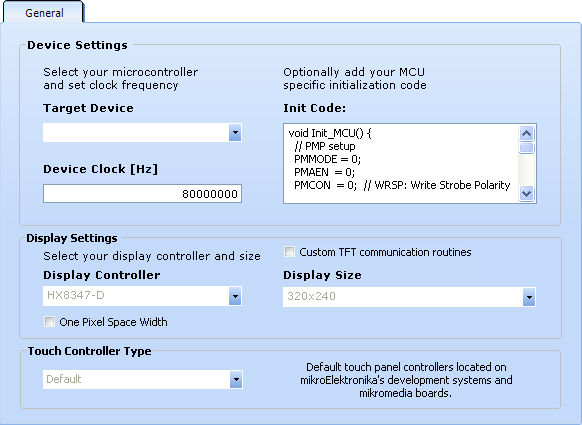Image resolution: width=582 pixels, height=425 pixels.
Task: Toggle One Pixel Space Width checkbox
Action: 49,321
